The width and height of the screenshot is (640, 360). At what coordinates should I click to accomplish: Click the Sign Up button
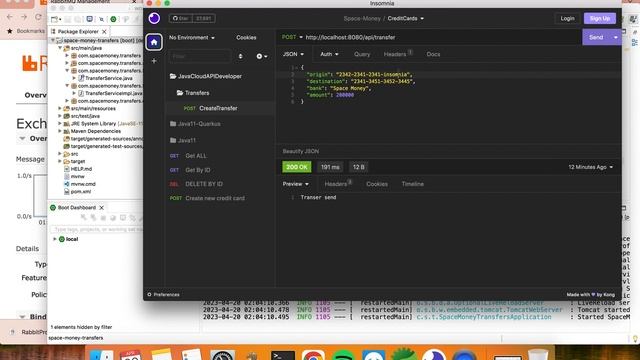[x=599, y=18]
